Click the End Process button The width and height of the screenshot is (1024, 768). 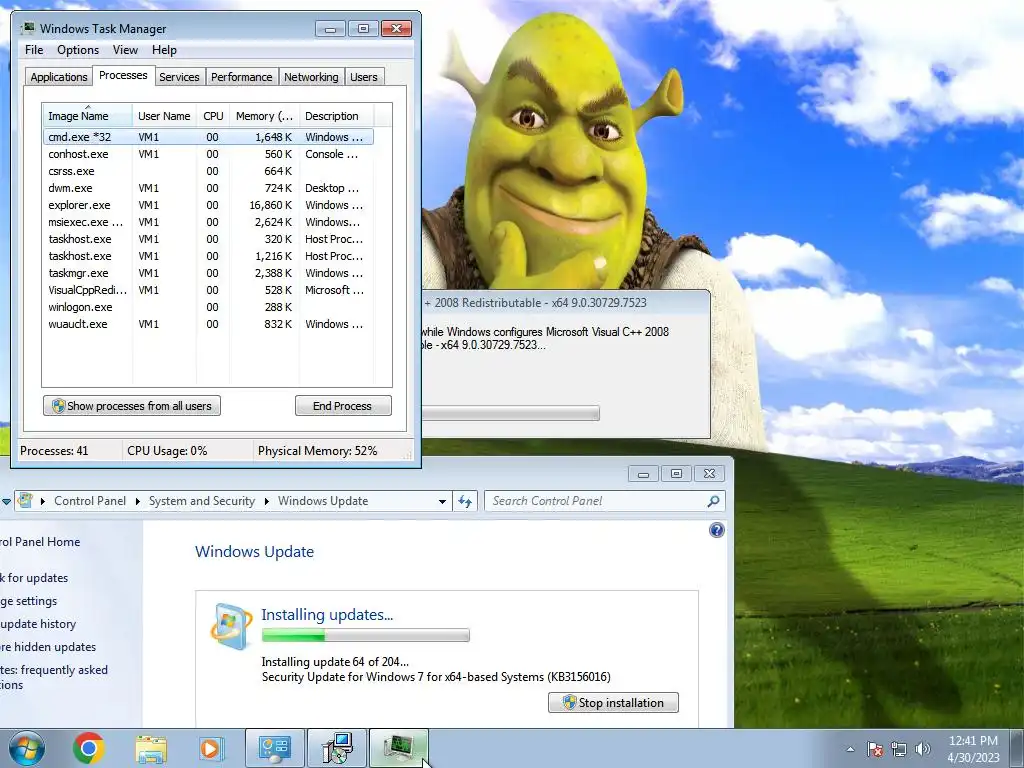[343, 406]
